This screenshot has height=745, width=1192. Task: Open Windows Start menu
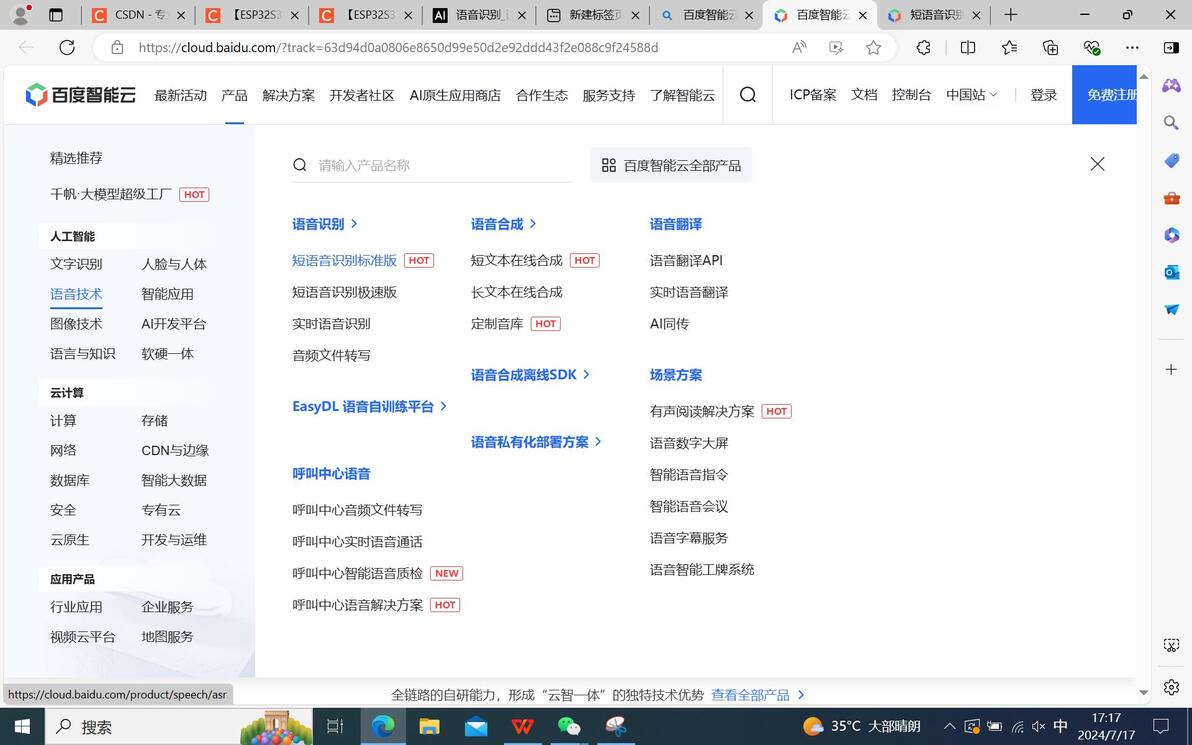(x=22, y=727)
